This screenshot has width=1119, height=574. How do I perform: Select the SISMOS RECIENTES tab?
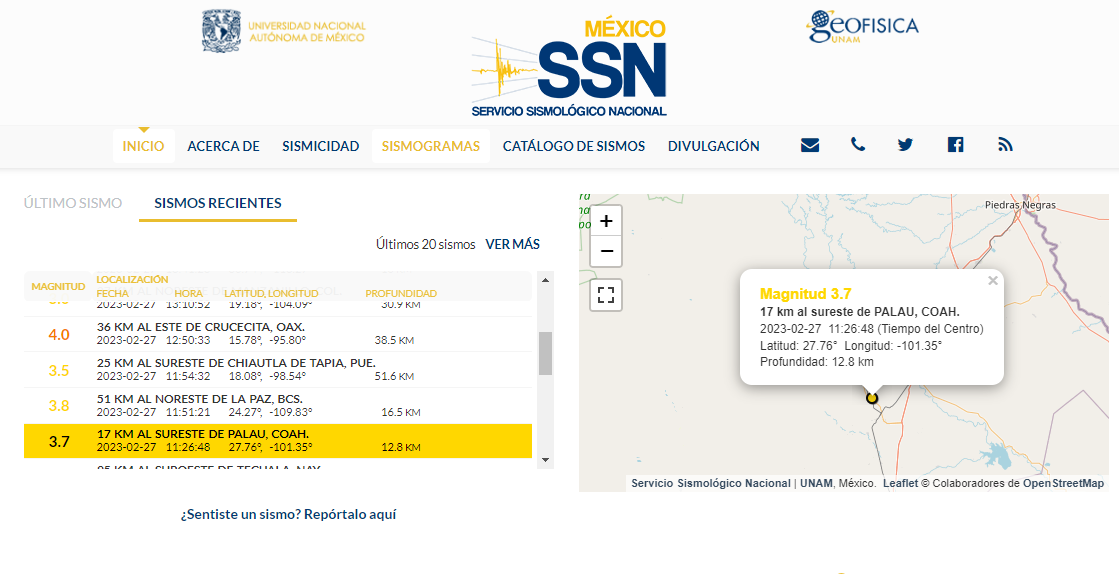(x=218, y=203)
